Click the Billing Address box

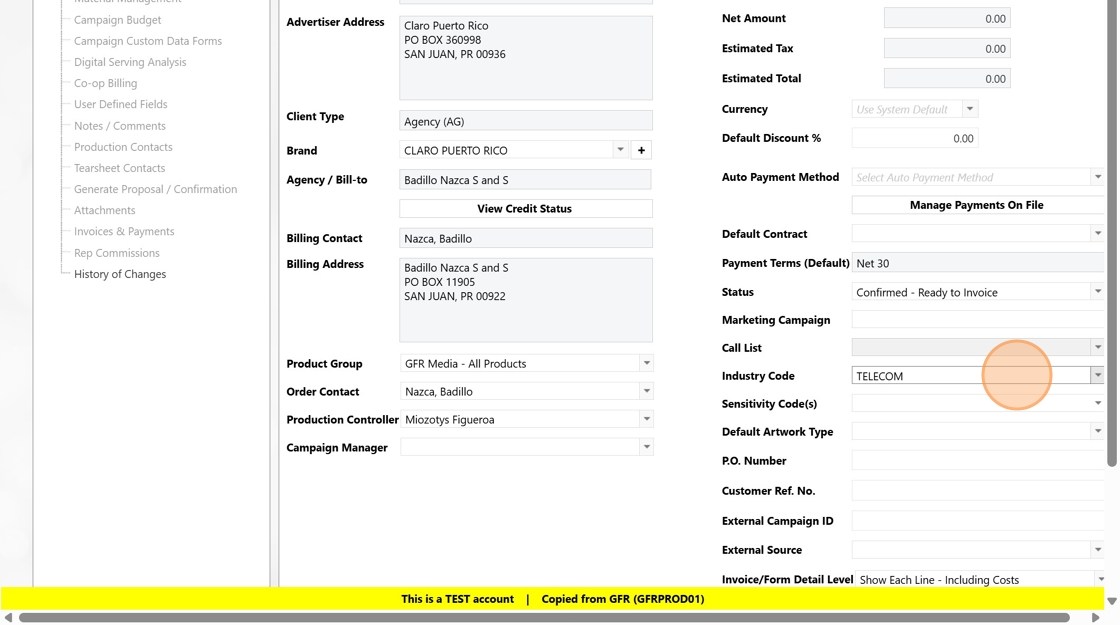pyautogui.click(x=526, y=300)
